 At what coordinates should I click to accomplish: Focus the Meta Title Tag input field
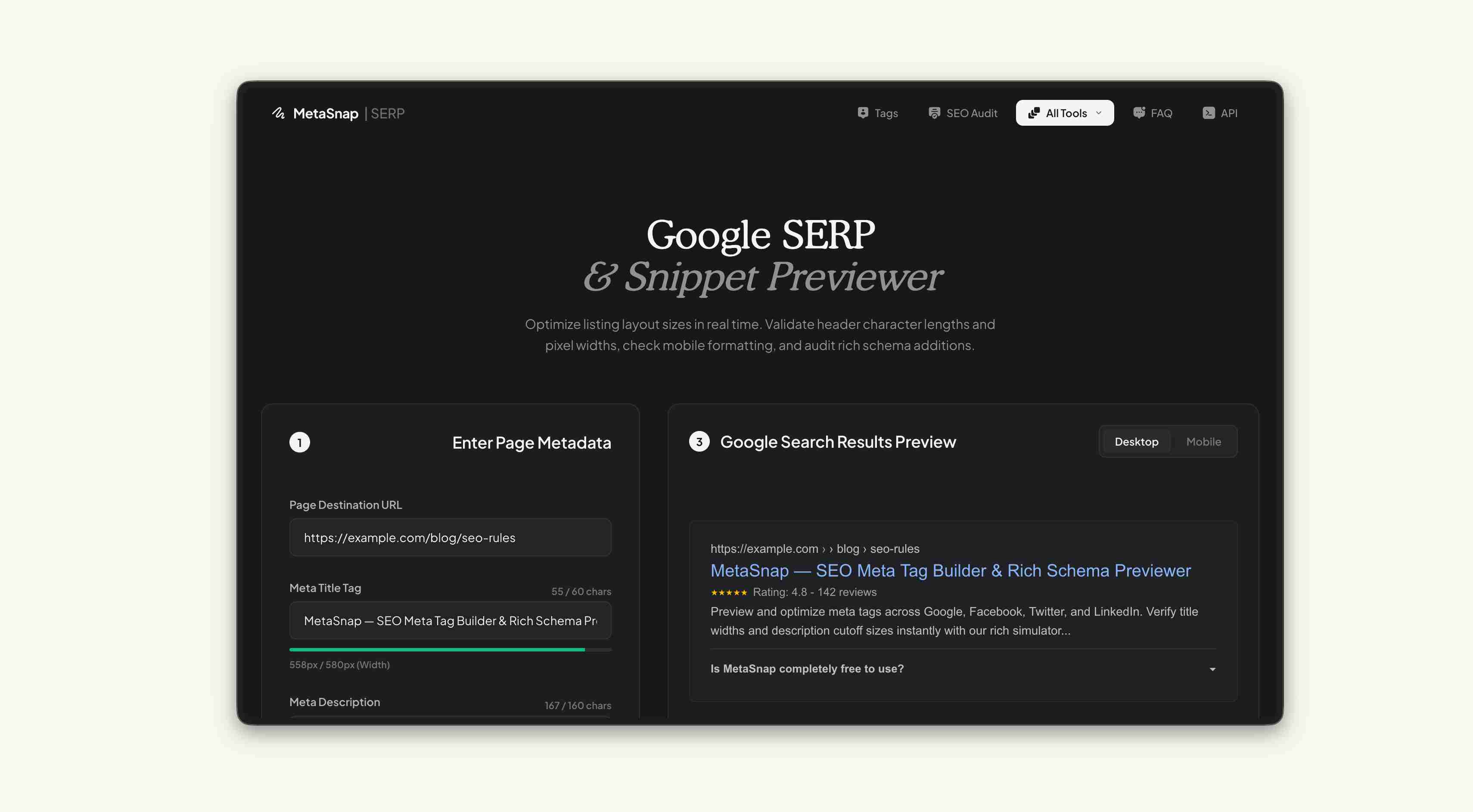[x=450, y=620]
